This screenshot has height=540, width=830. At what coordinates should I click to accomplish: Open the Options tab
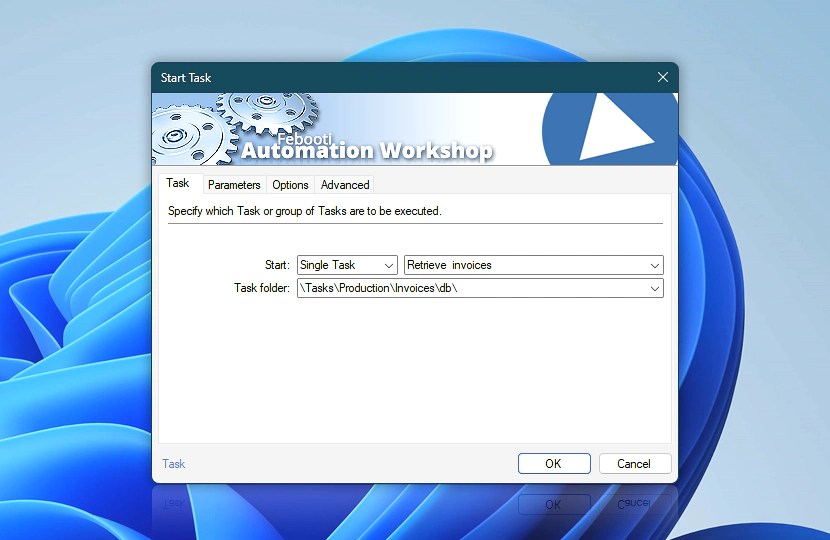coord(290,185)
